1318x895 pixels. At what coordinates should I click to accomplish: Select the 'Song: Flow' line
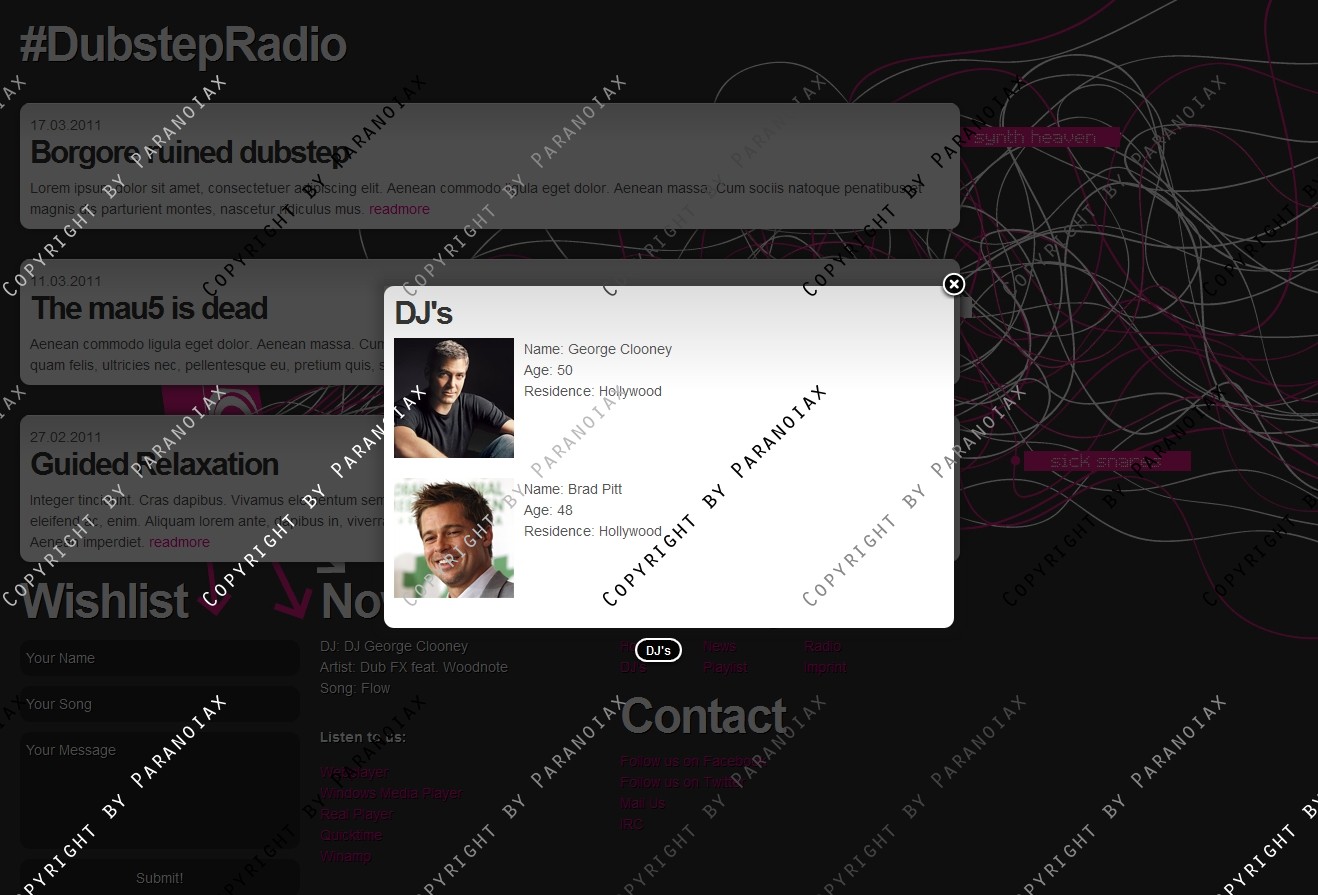pyautogui.click(x=355, y=688)
